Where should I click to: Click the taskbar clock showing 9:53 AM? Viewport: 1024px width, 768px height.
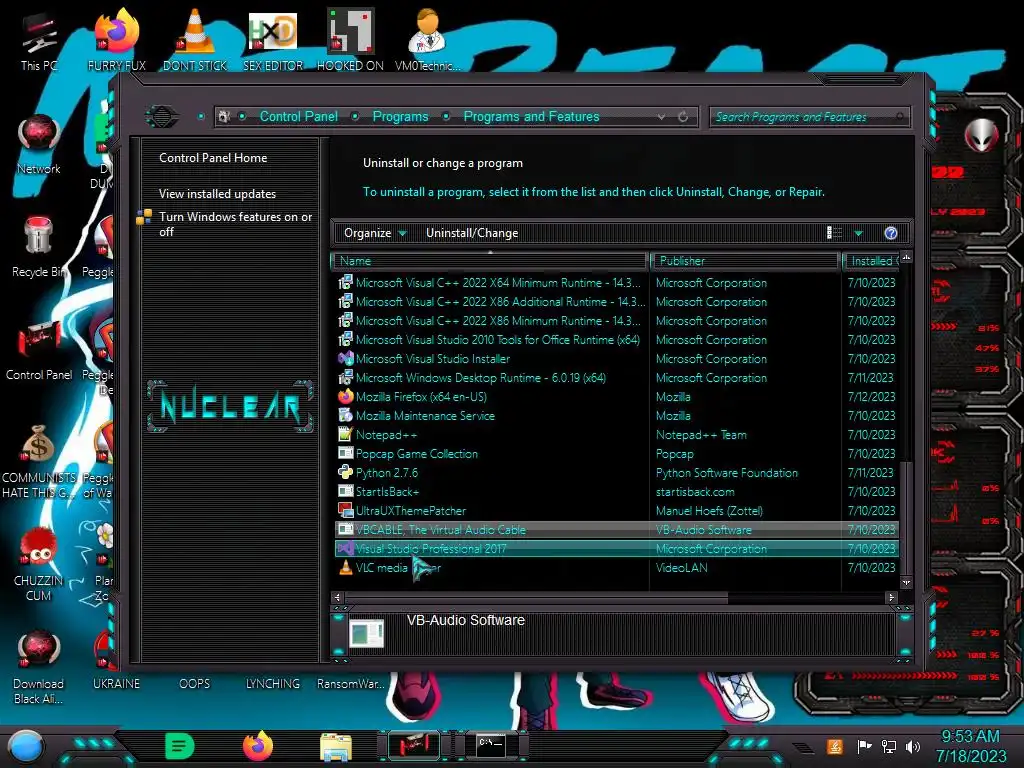[970, 746]
